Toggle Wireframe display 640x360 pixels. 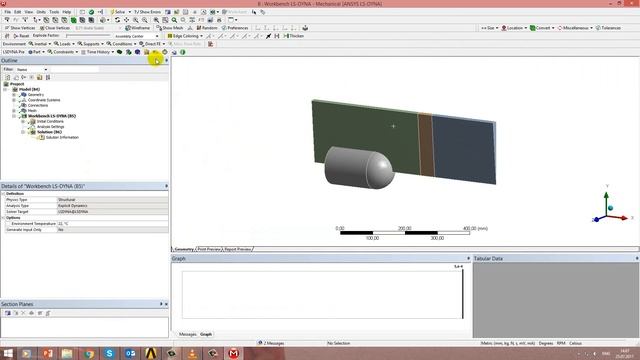[138, 28]
